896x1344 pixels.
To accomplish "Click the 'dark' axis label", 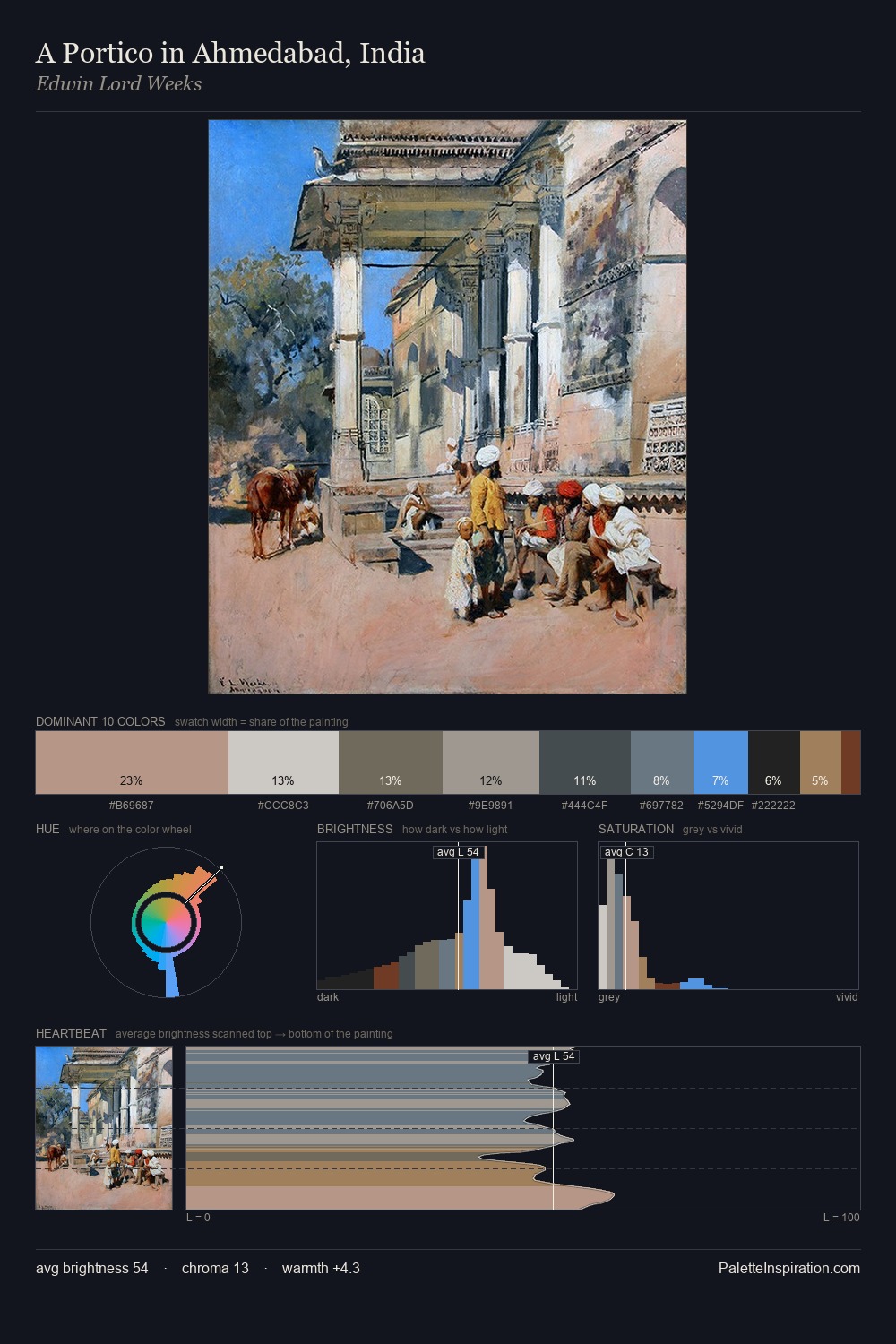I will (328, 997).
